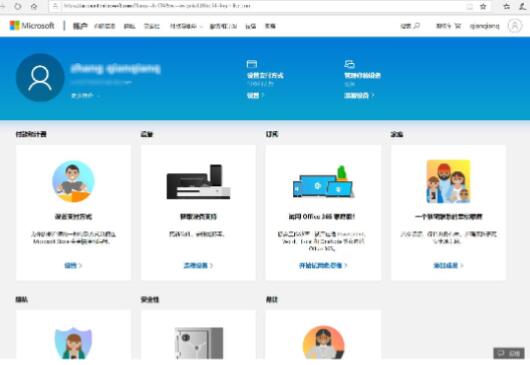Screen dimensions: 530x365
Task: Click the large profile picture circle
Action: pos(40,77)
